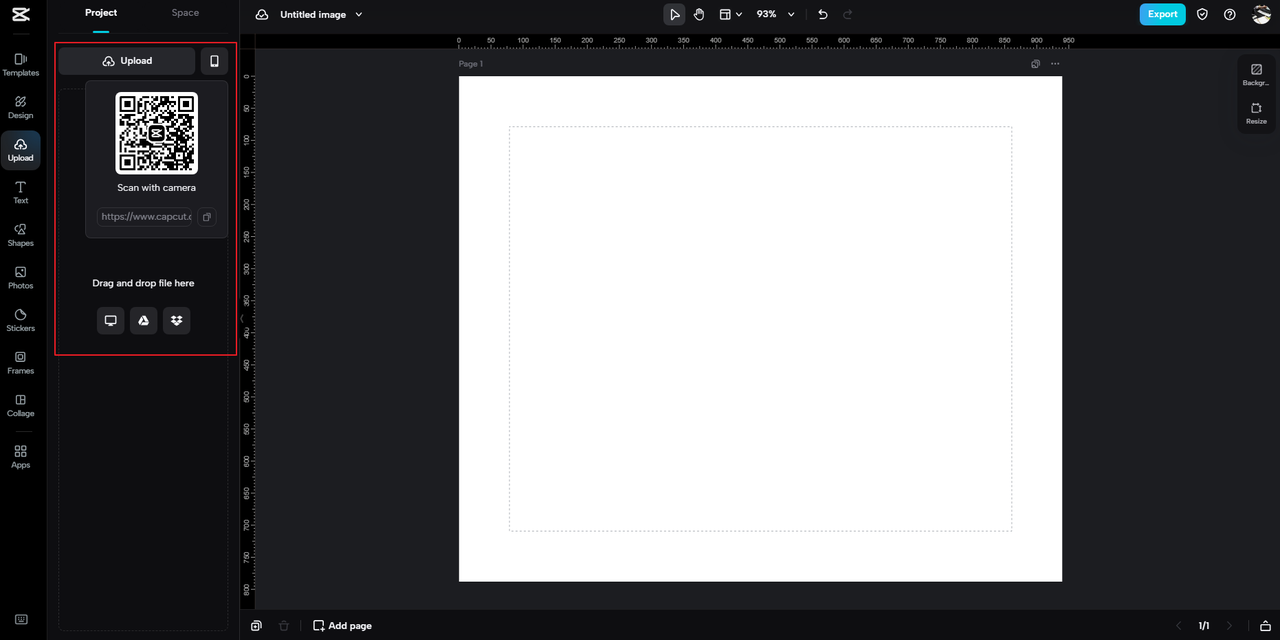Image resolution: width=1280 pixels, height=640 pixels.
Task: Click the QR code image
Action: [157, 133]
